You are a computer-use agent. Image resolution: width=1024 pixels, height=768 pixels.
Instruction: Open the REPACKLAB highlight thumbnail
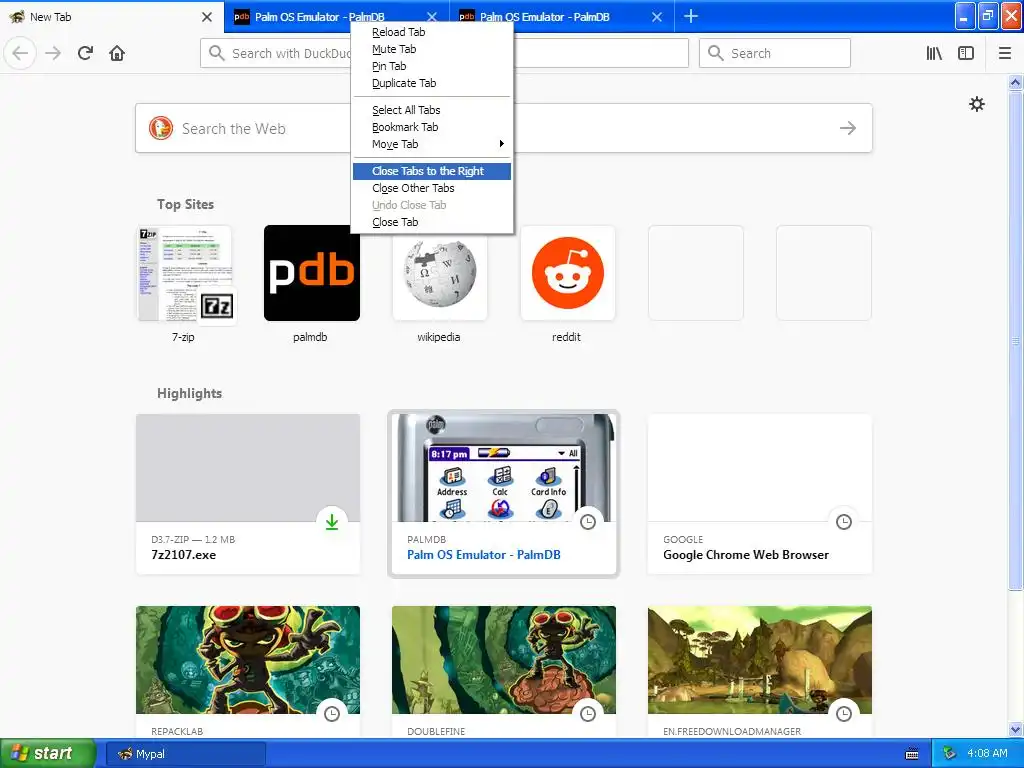248,660
